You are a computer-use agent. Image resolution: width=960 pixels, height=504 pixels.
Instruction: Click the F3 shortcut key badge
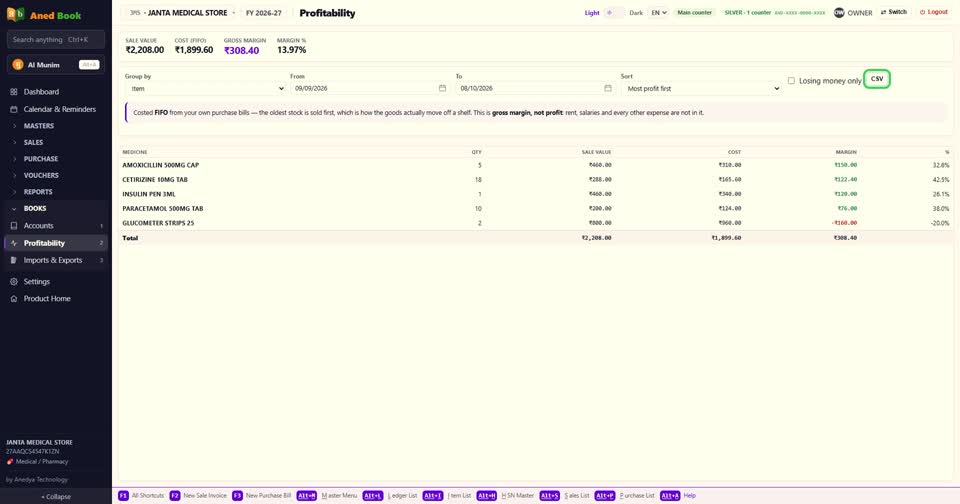tap(237, 495)
